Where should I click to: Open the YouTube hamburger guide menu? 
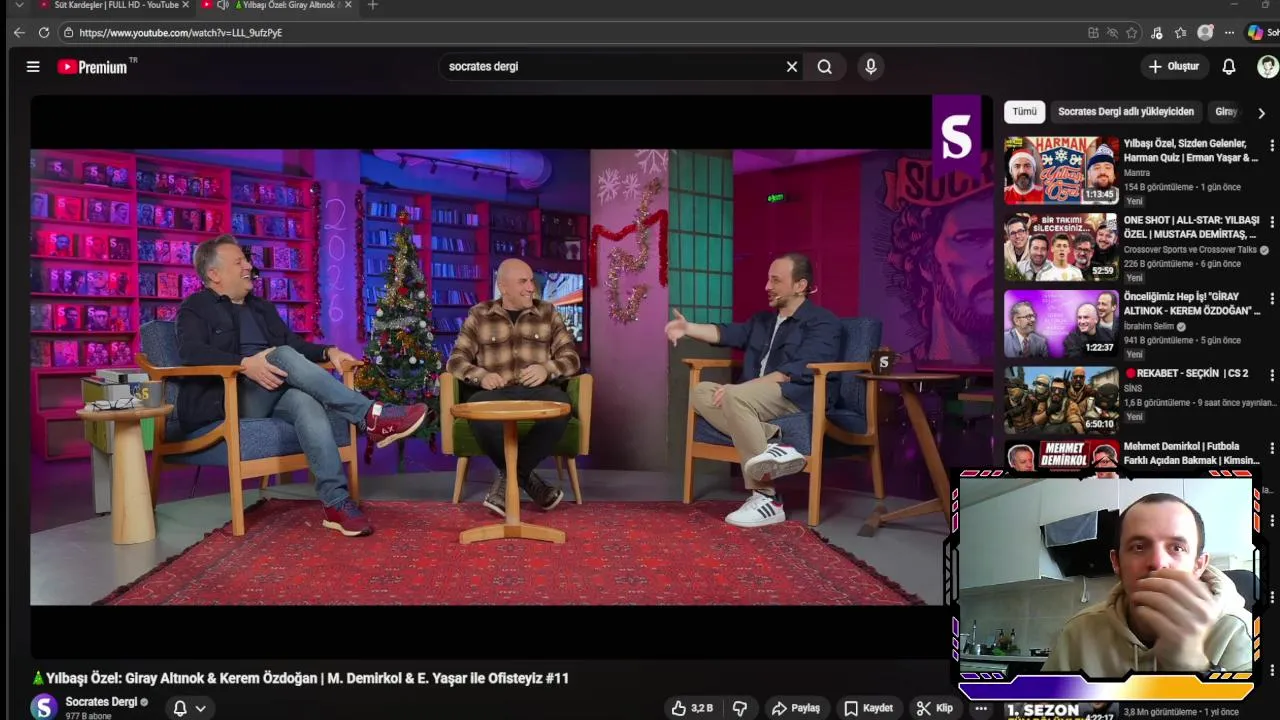pyautogui.click(x=33, y=67)
